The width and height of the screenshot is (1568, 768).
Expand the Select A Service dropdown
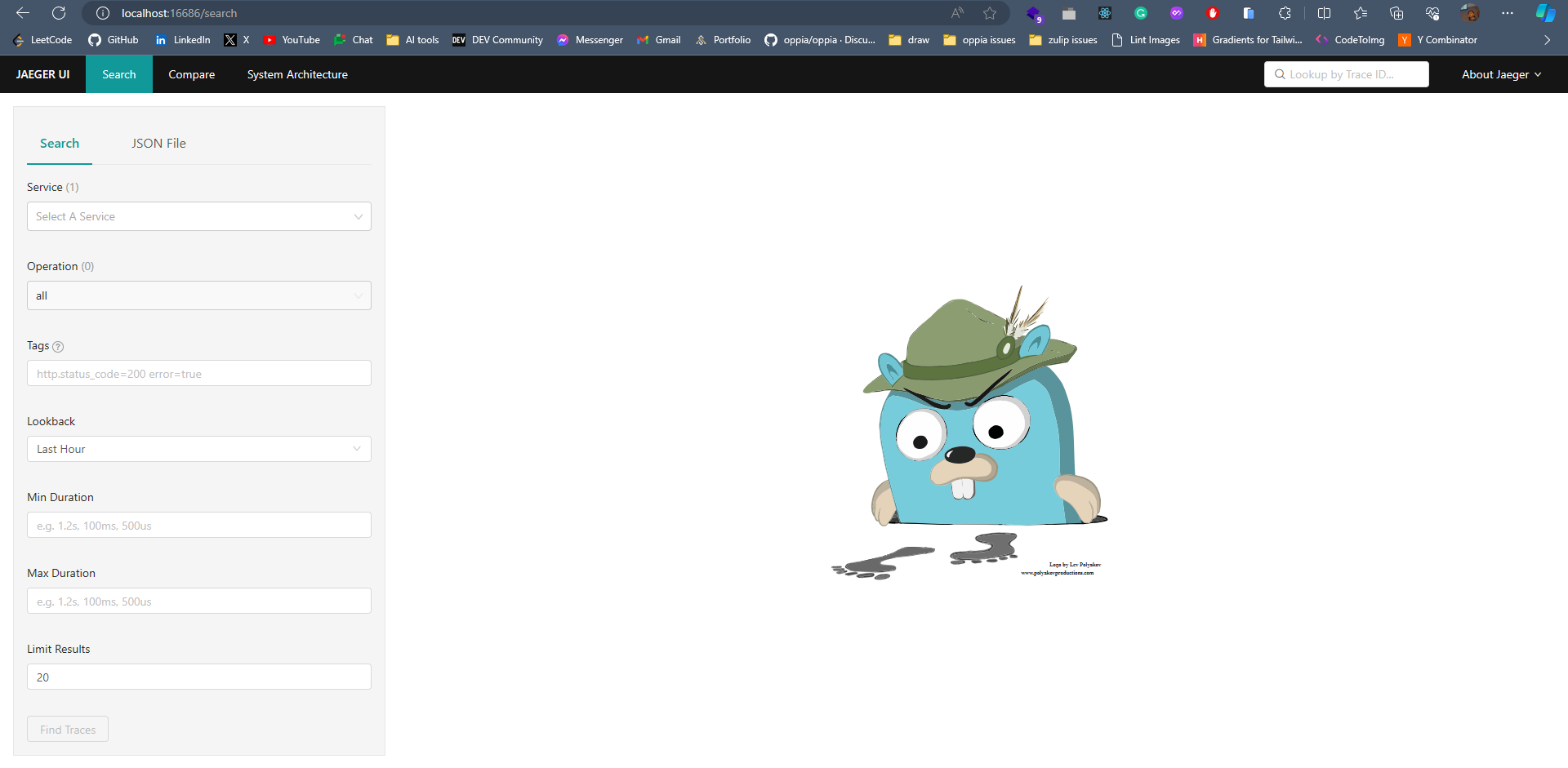click(199, 216)
